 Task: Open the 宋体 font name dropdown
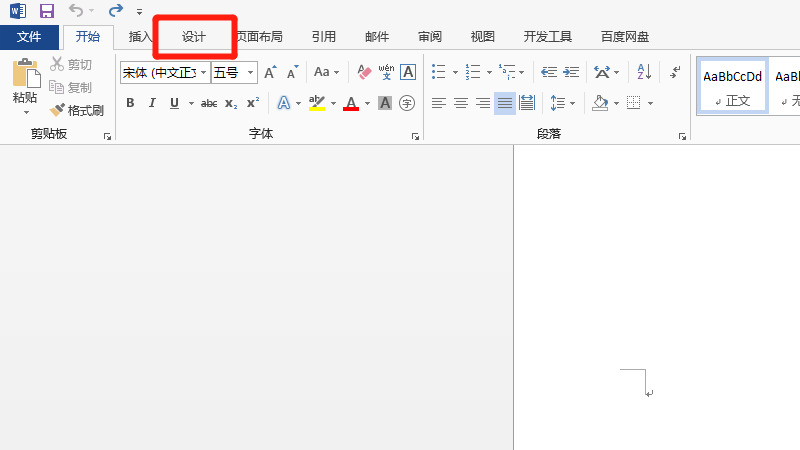click(x=203, y=72)
